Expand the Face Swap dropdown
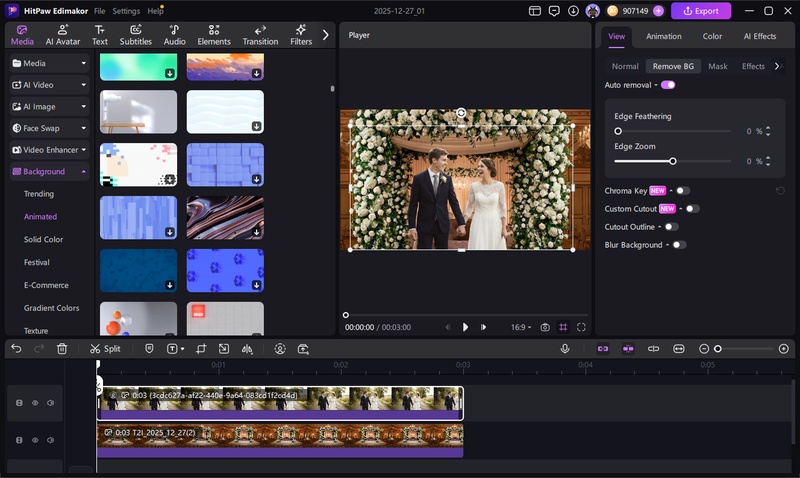Screen dimensions: 800x478 49,128
